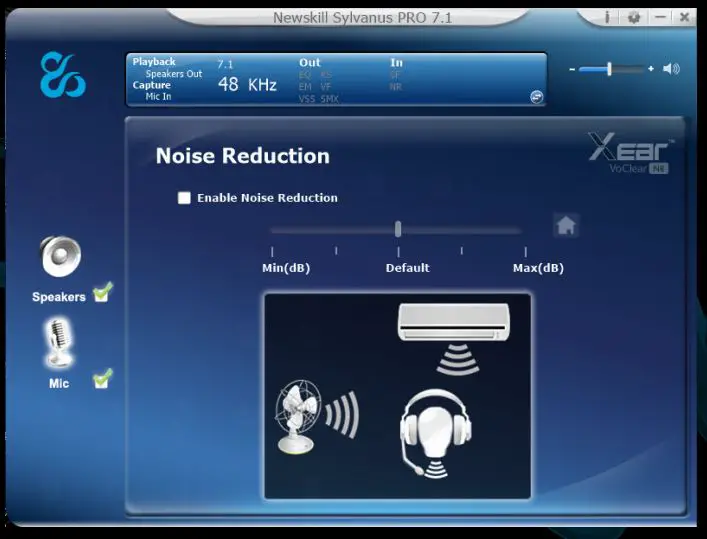
Task: Mute audio with the speaker icon
Action: tap(671, 69)
